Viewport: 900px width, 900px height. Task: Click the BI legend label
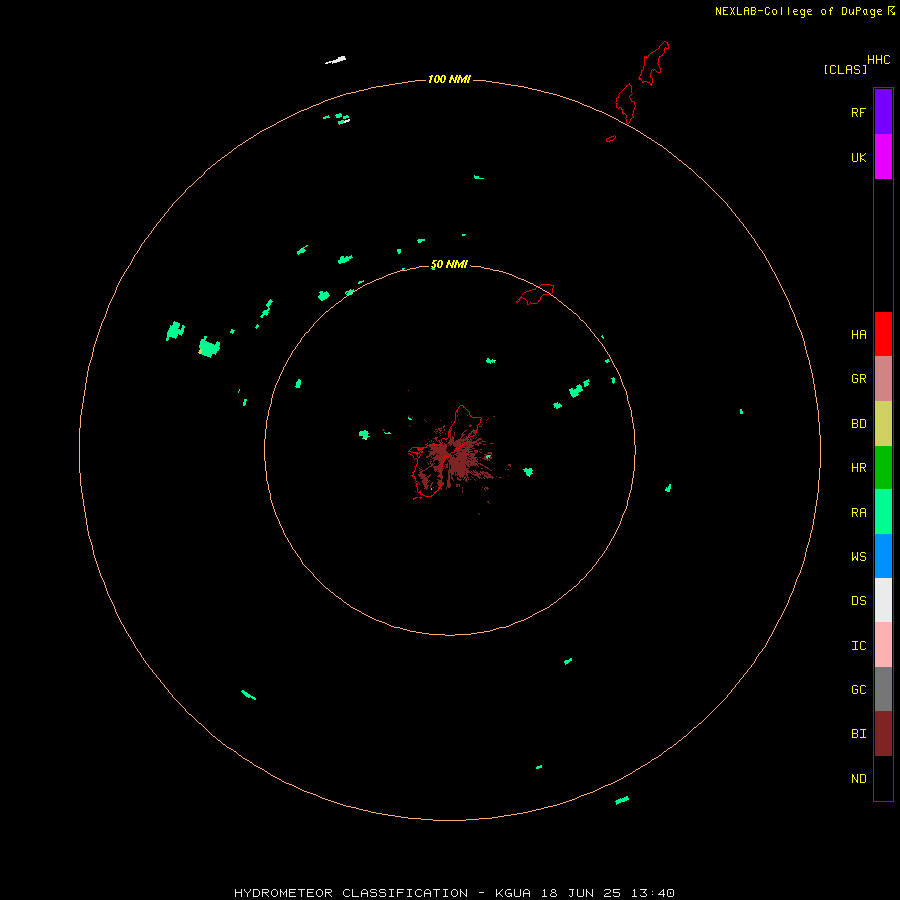pos(859,734)
